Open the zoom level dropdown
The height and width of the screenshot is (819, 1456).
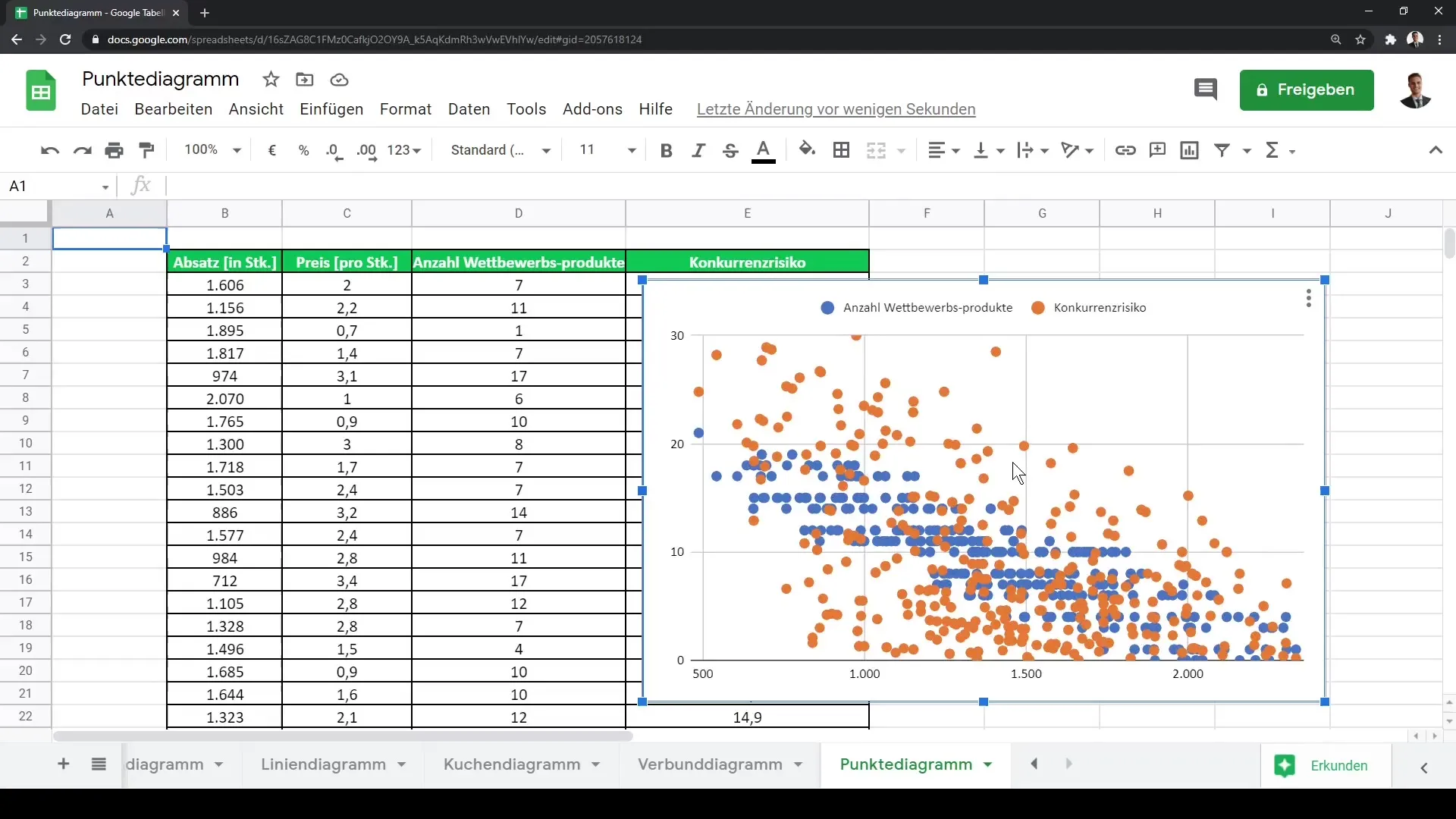212,150
